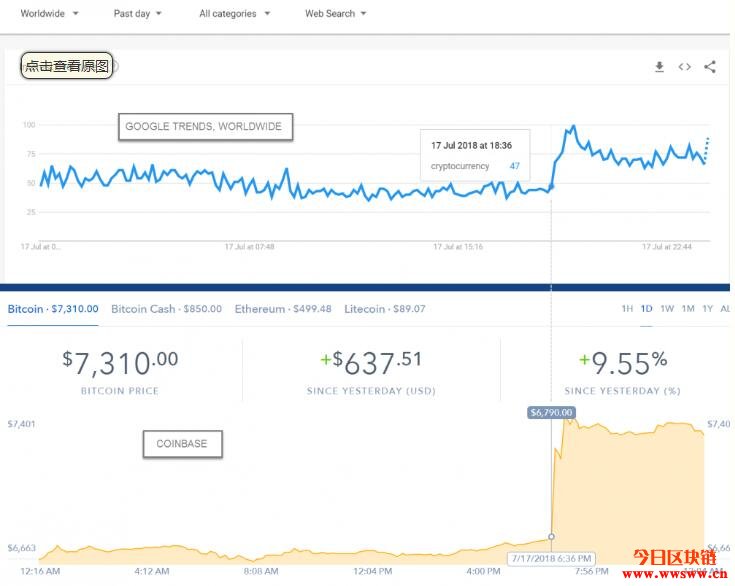Open the Worldwide region dropdown

[49, 14]
